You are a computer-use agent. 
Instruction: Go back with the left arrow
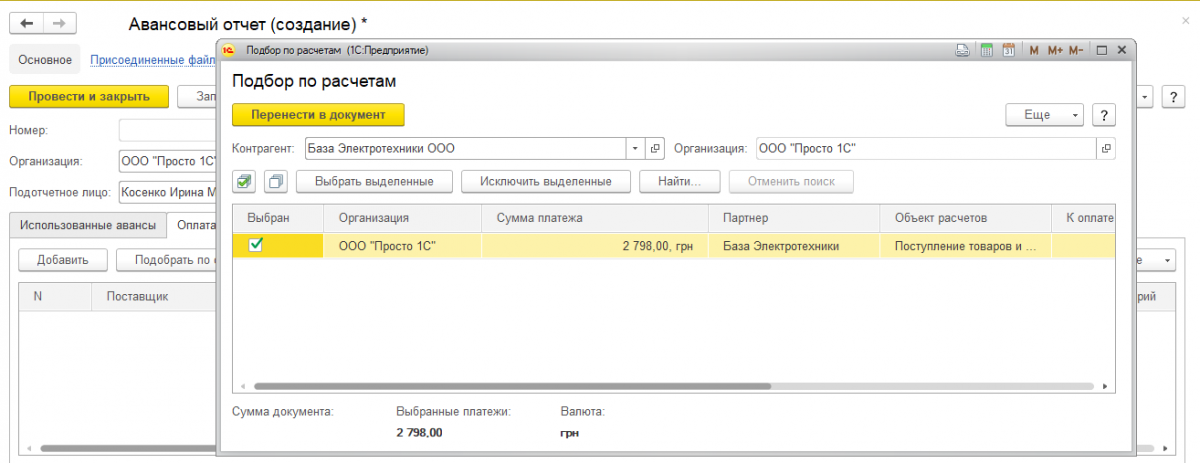coord(27,22)
